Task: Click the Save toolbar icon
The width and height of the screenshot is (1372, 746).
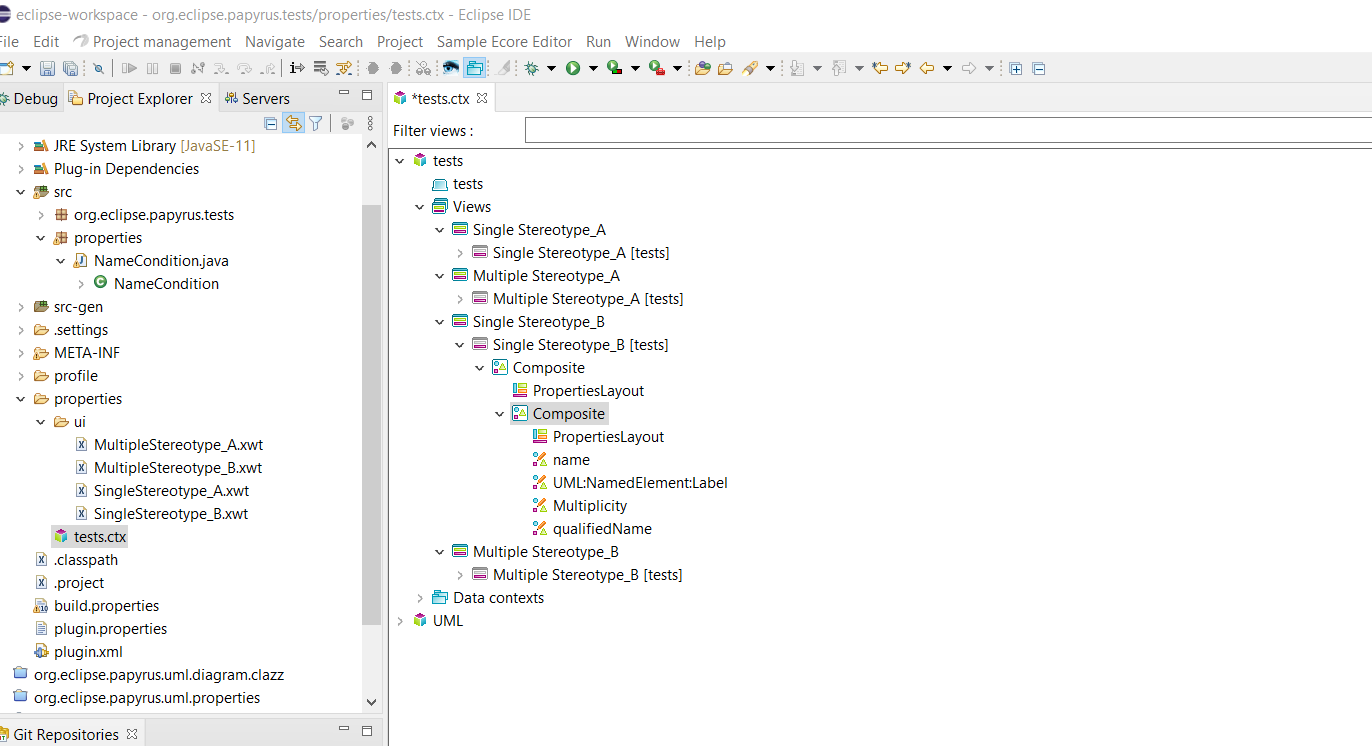Action: pyautogui.click(x=47, y=68)
